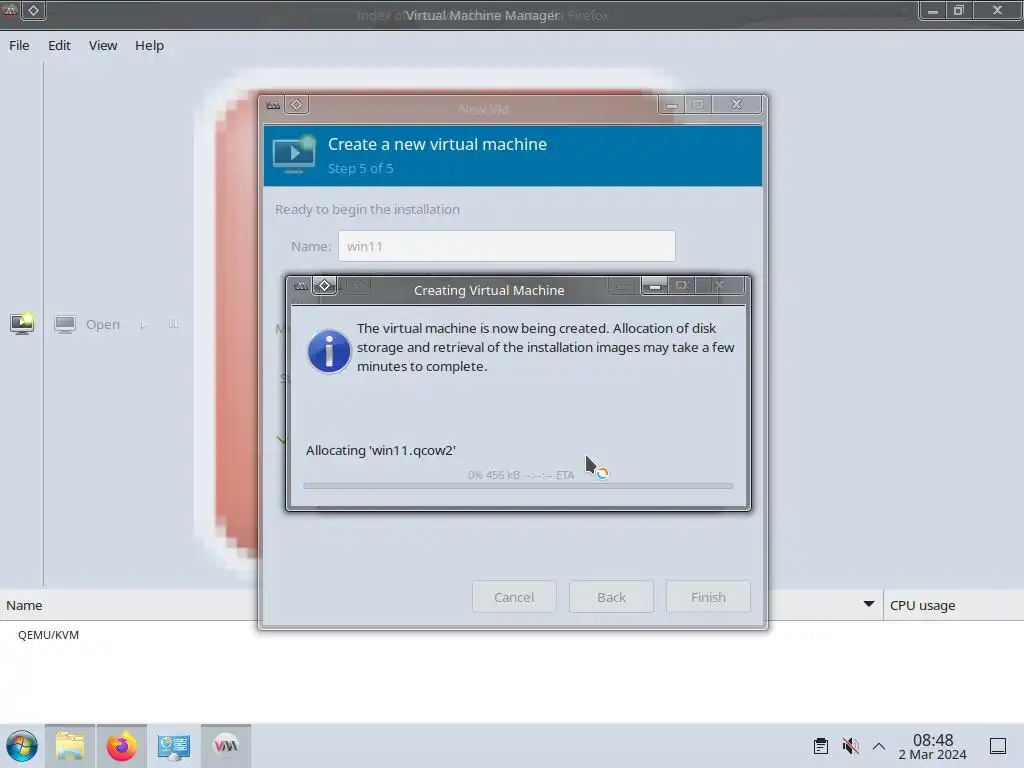
Task: Click the keep-above diamond icon in main title bar
Action: (x=33, y=10)
